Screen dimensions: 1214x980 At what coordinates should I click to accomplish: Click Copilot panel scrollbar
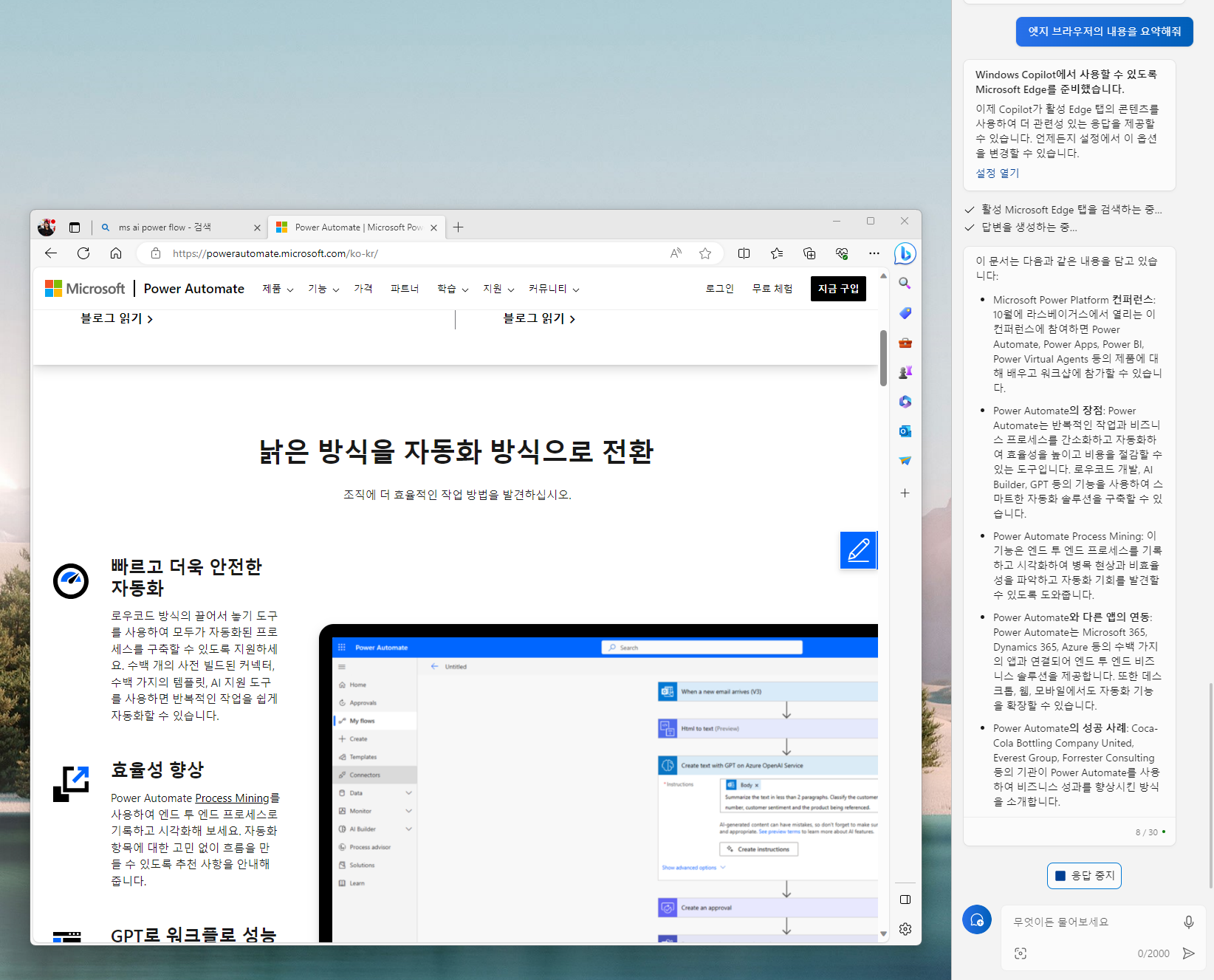(1210, 785)
